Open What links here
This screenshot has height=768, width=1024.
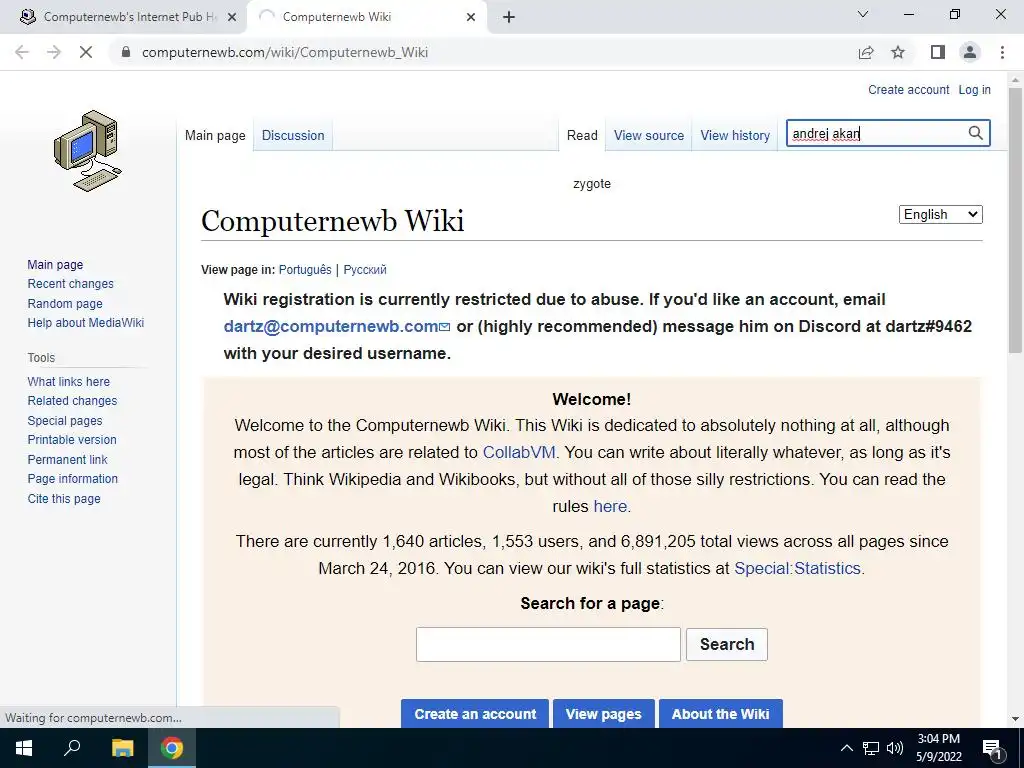point(69,381)
